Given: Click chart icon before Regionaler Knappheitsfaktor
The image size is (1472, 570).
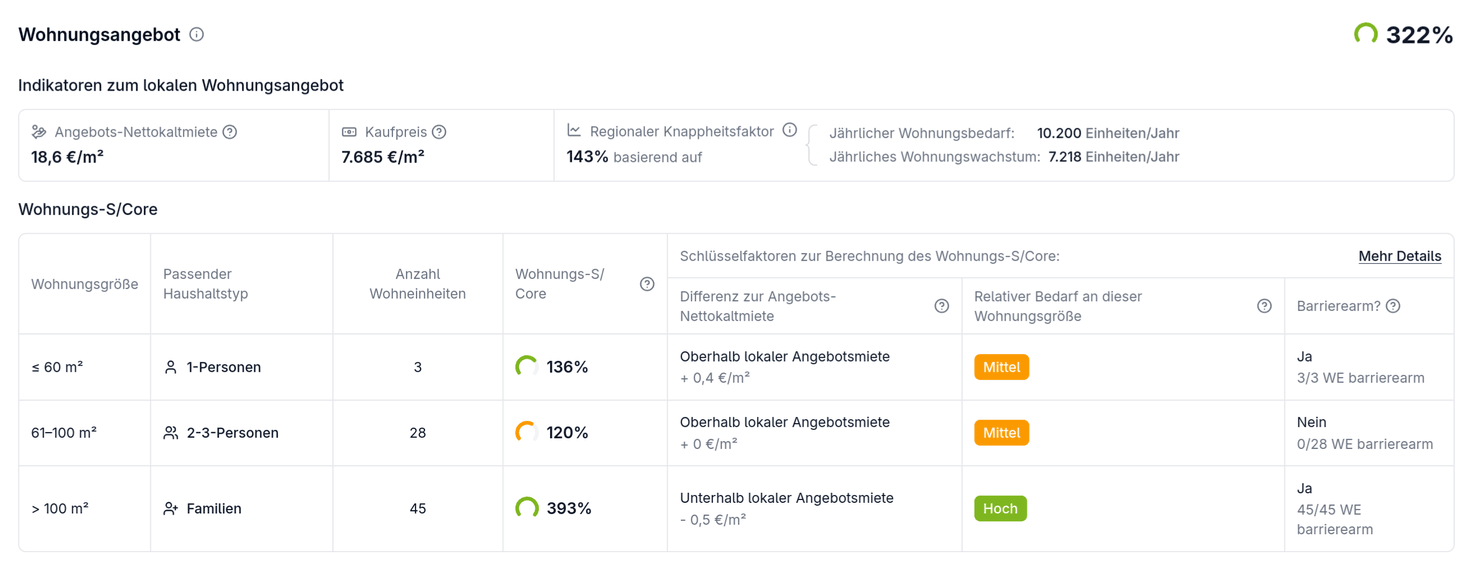Looking at the screenshot, I should coord(574,130).
